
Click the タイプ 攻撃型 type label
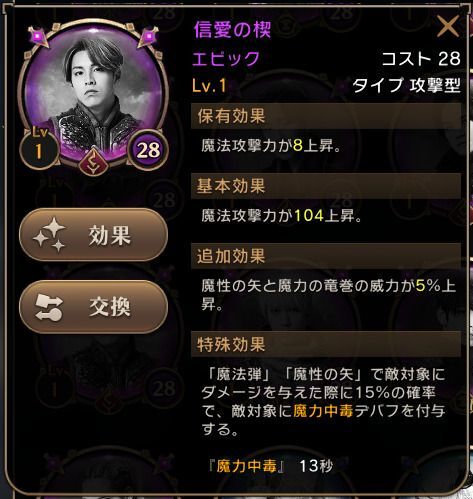tap(406, 86)
